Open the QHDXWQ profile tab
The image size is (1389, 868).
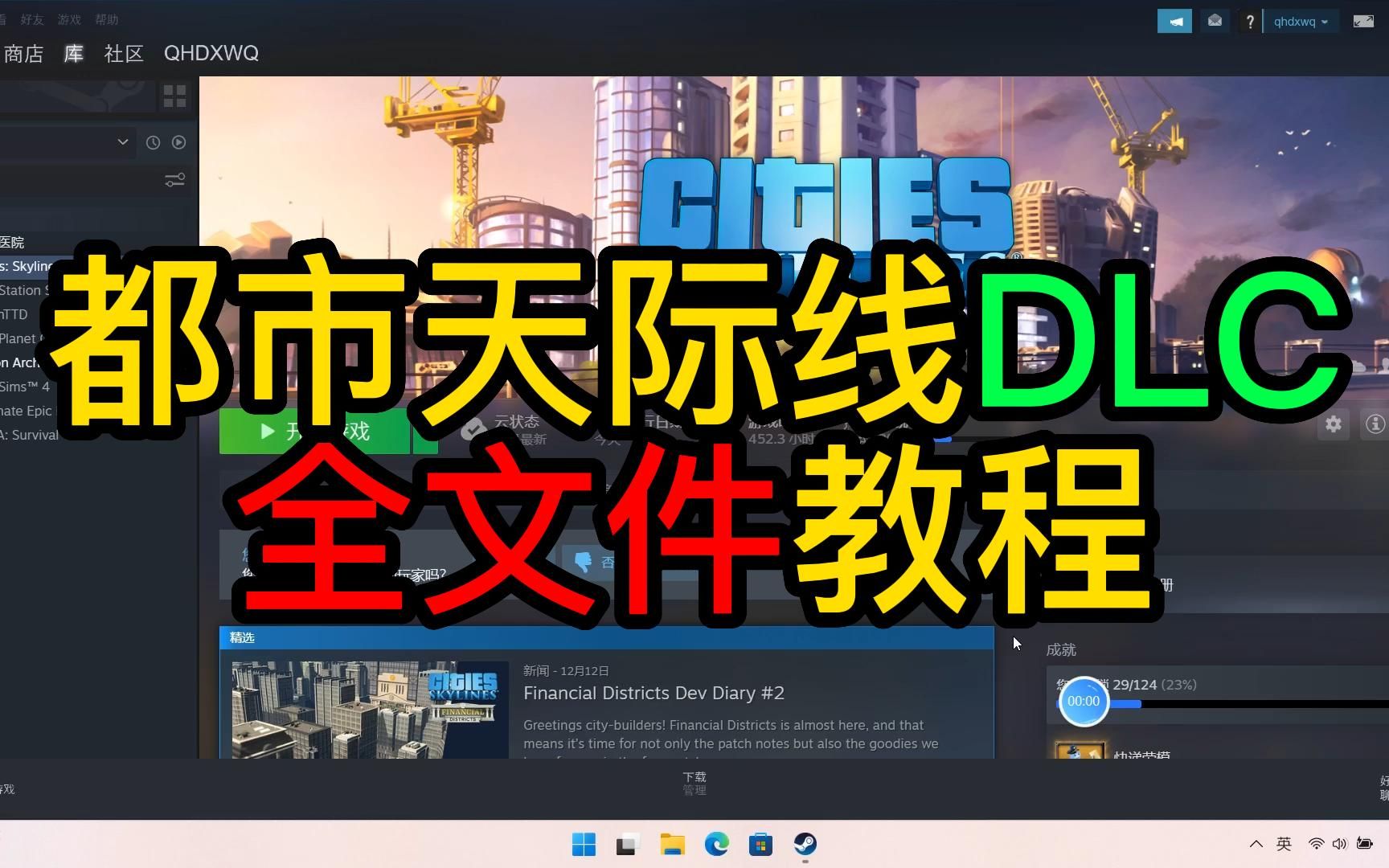pyautogui.click(x=211, y=53)
